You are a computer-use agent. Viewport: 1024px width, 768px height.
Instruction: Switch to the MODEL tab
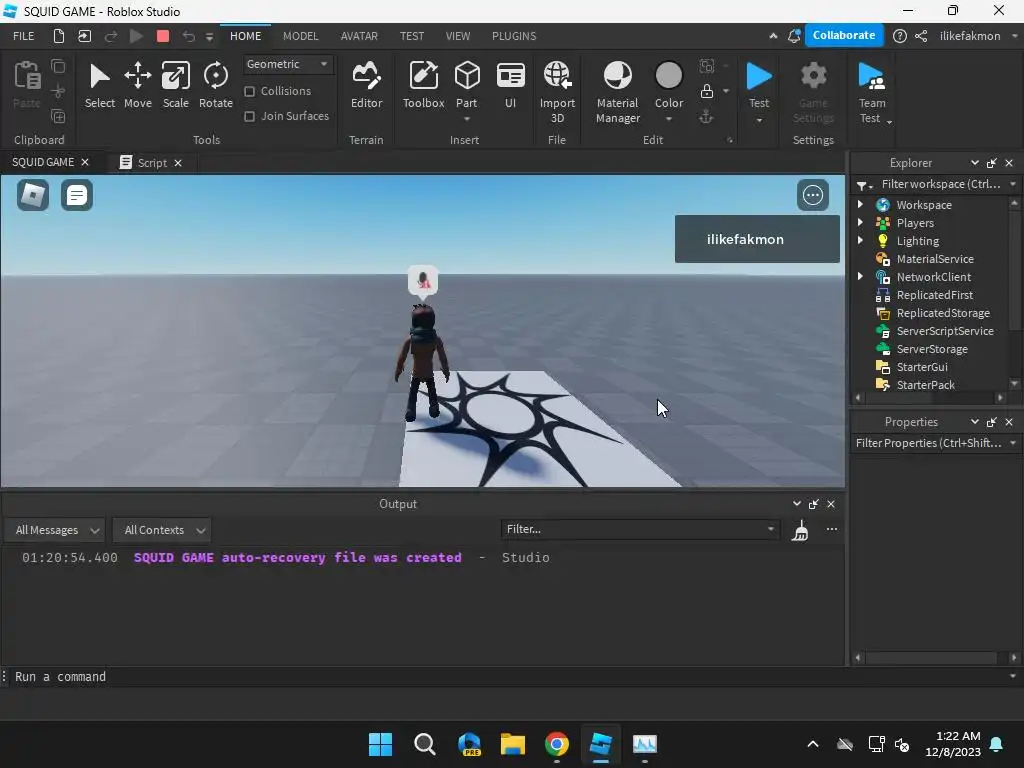[300, 36]
